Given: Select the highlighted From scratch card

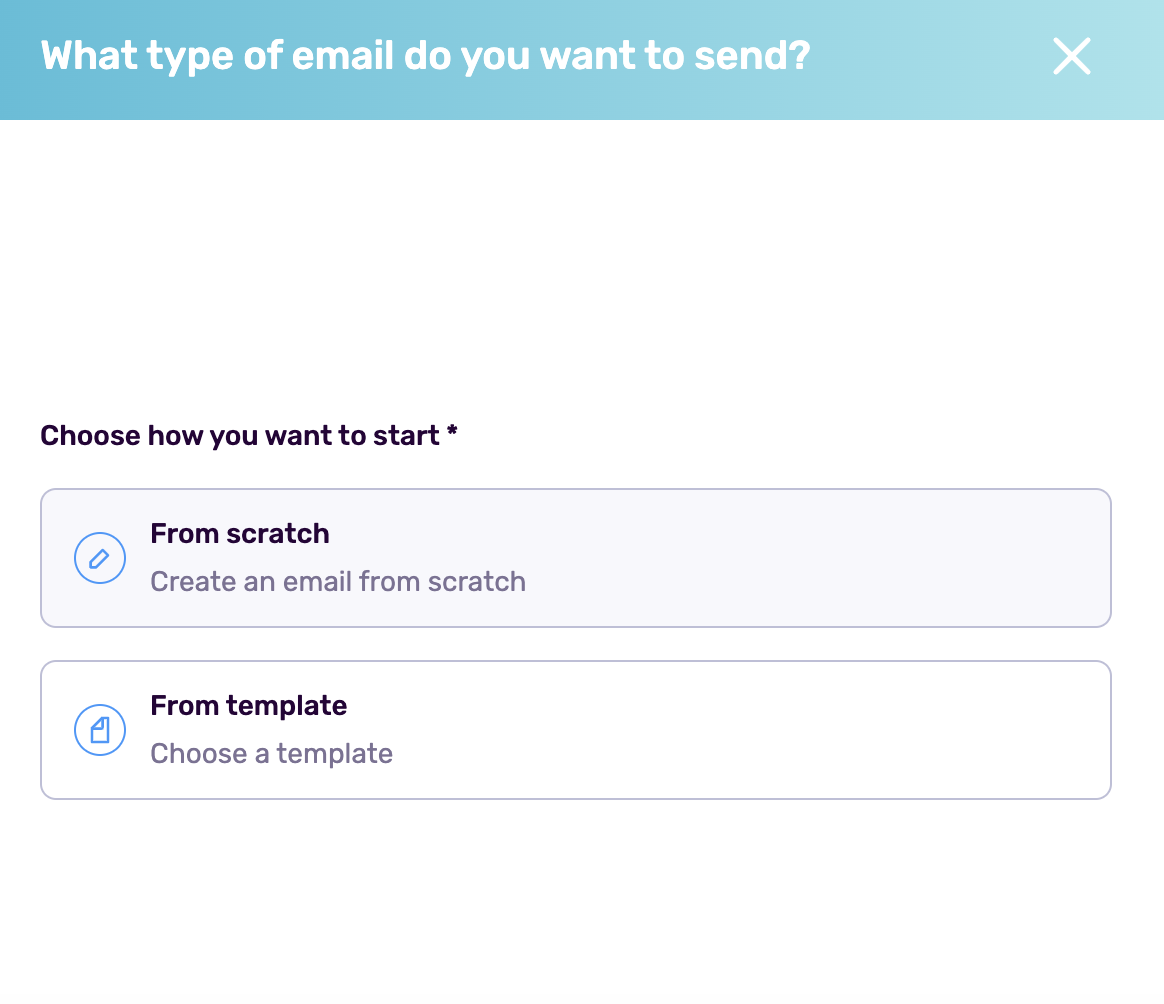Looking at the screenshot, I should coord(575,557).
